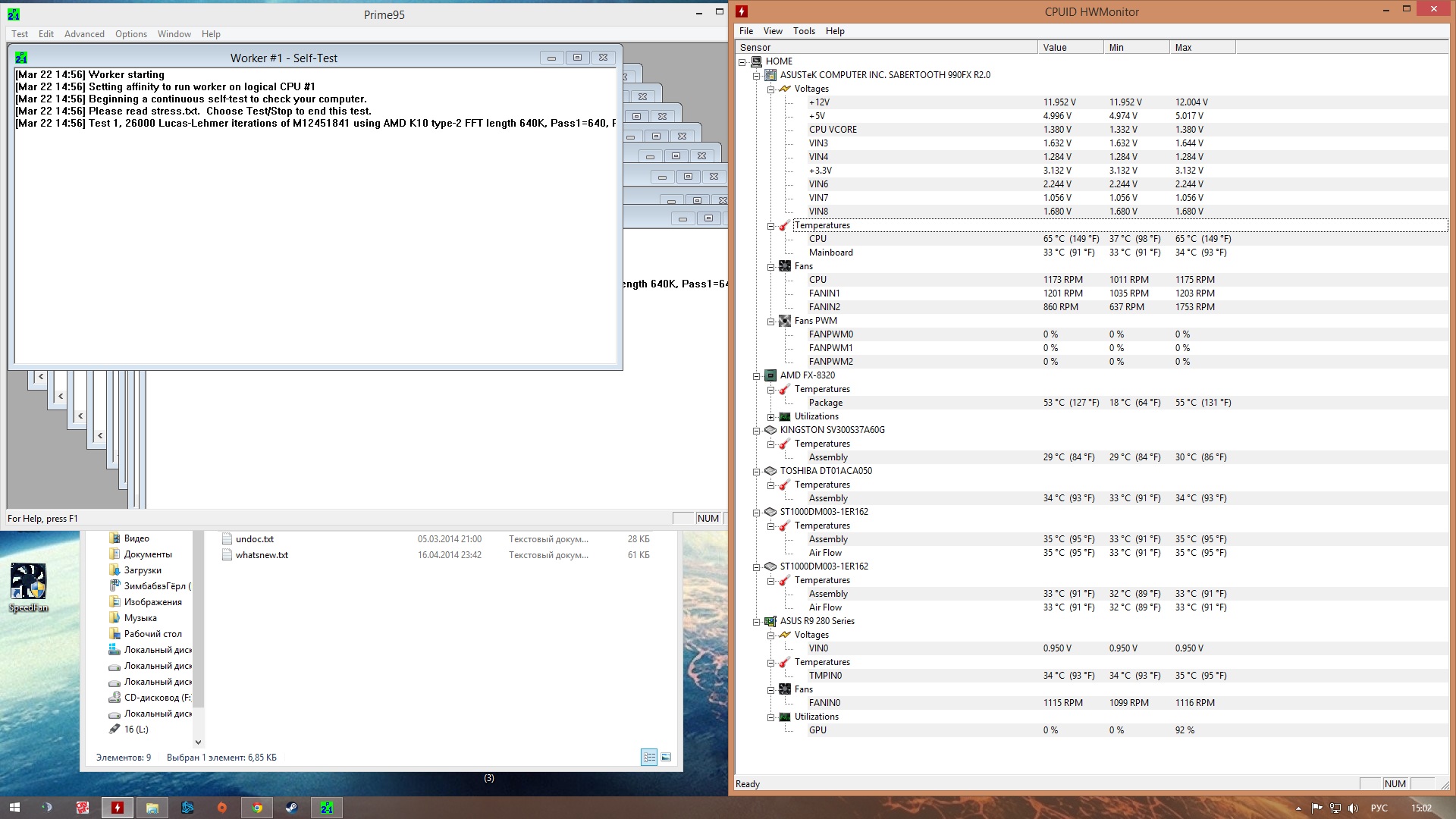This screenshot has width=1456, height=819.
Task: Open the Origin taskbar icon
Action: click(221, 808)
